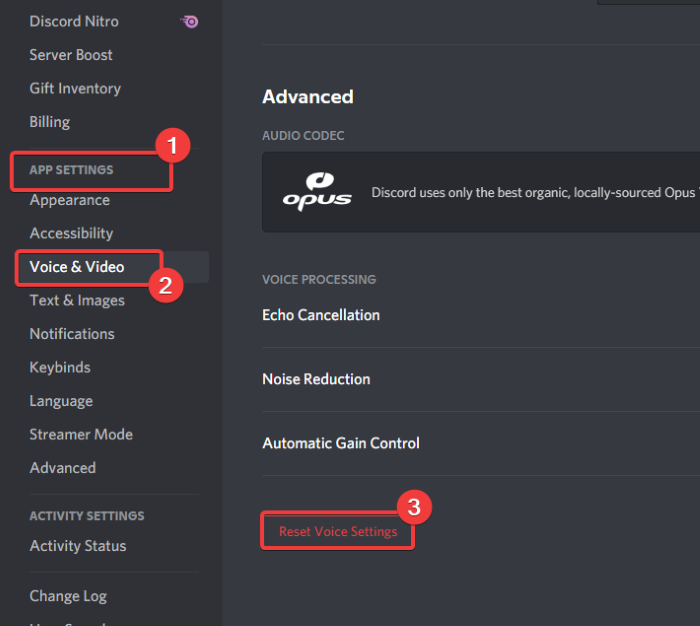
Task: Select the Voice & Video tab
Action: pos(77,267)
